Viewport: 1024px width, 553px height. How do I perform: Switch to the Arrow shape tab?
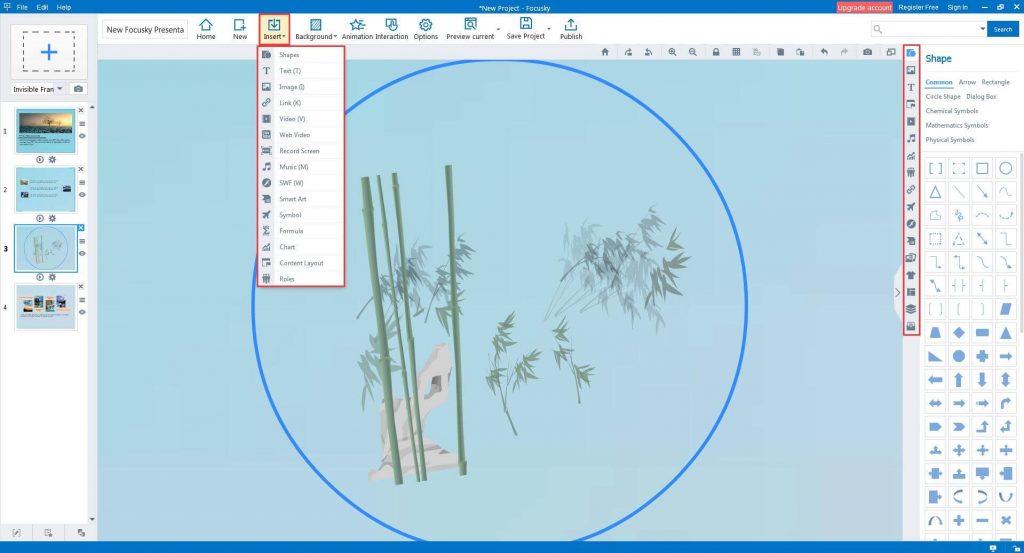[x=967, y=82]
